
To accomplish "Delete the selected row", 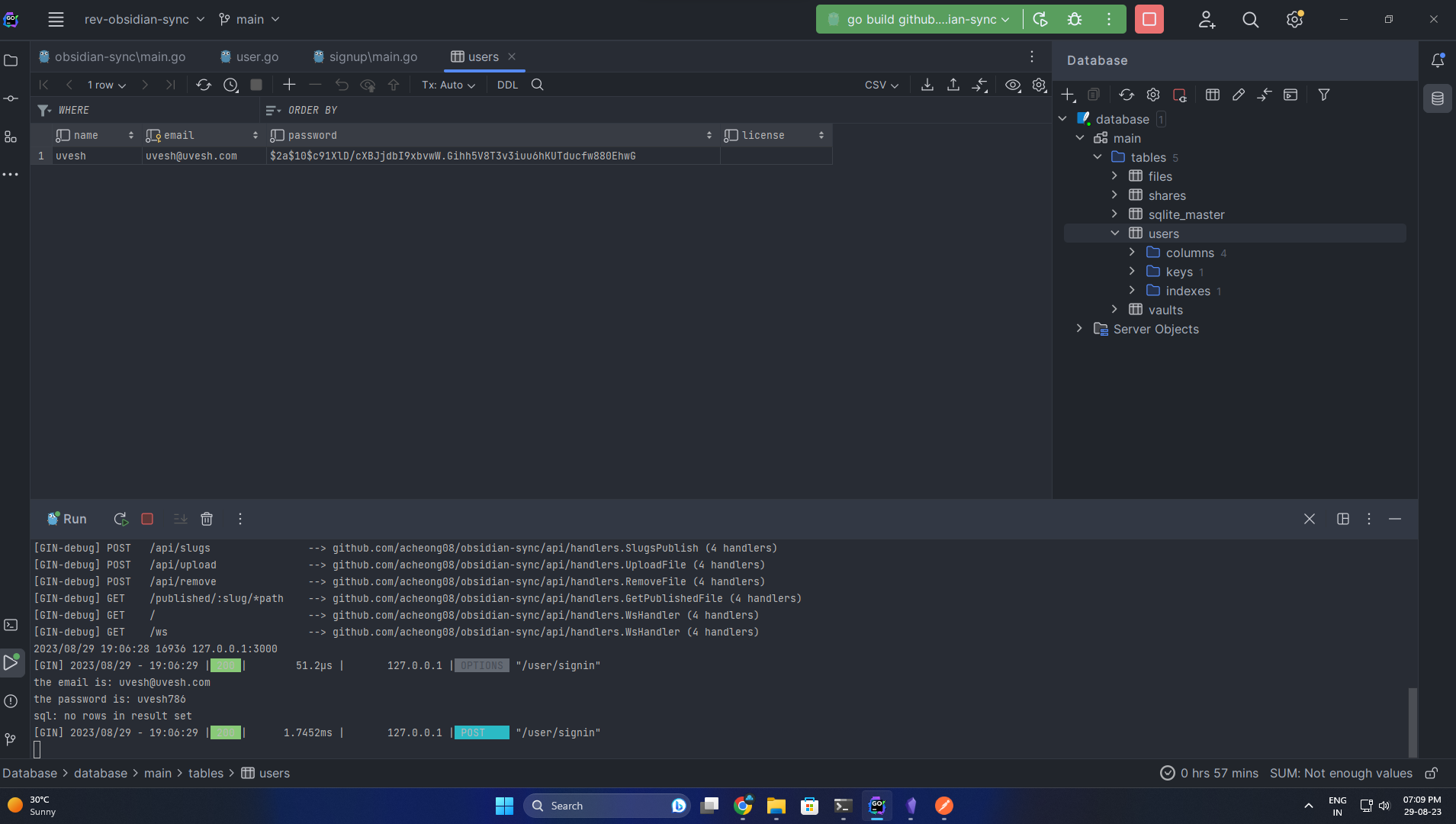I will pyautogui.click(x=316, y=85).
